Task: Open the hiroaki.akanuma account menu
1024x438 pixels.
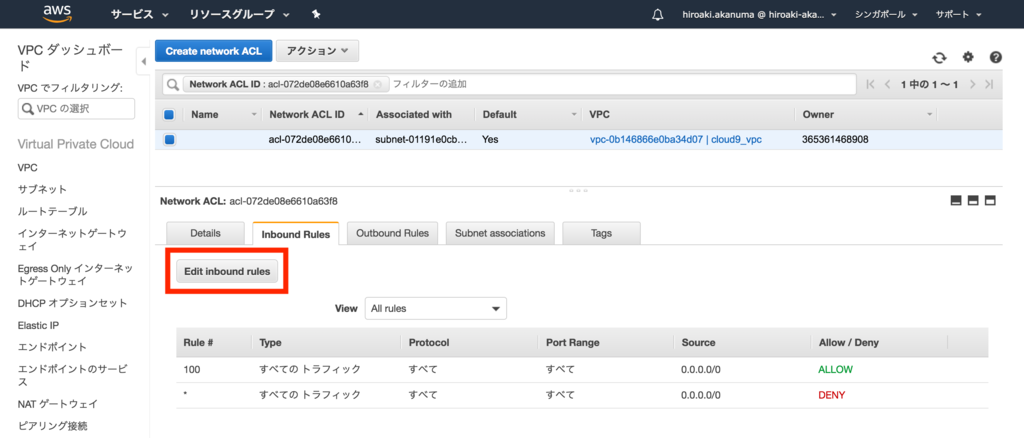Action: [759, 14]
